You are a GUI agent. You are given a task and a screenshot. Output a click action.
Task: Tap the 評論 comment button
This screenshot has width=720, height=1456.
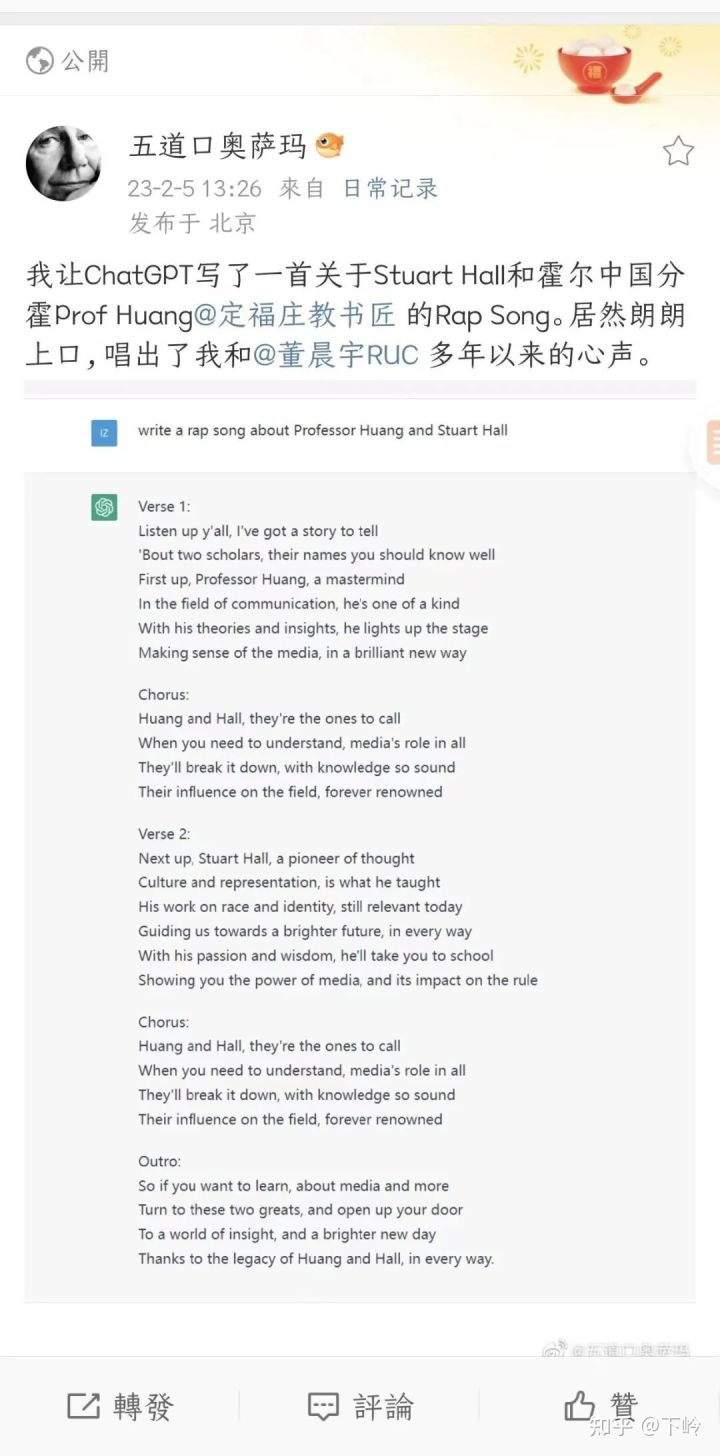click(360, 1406)
